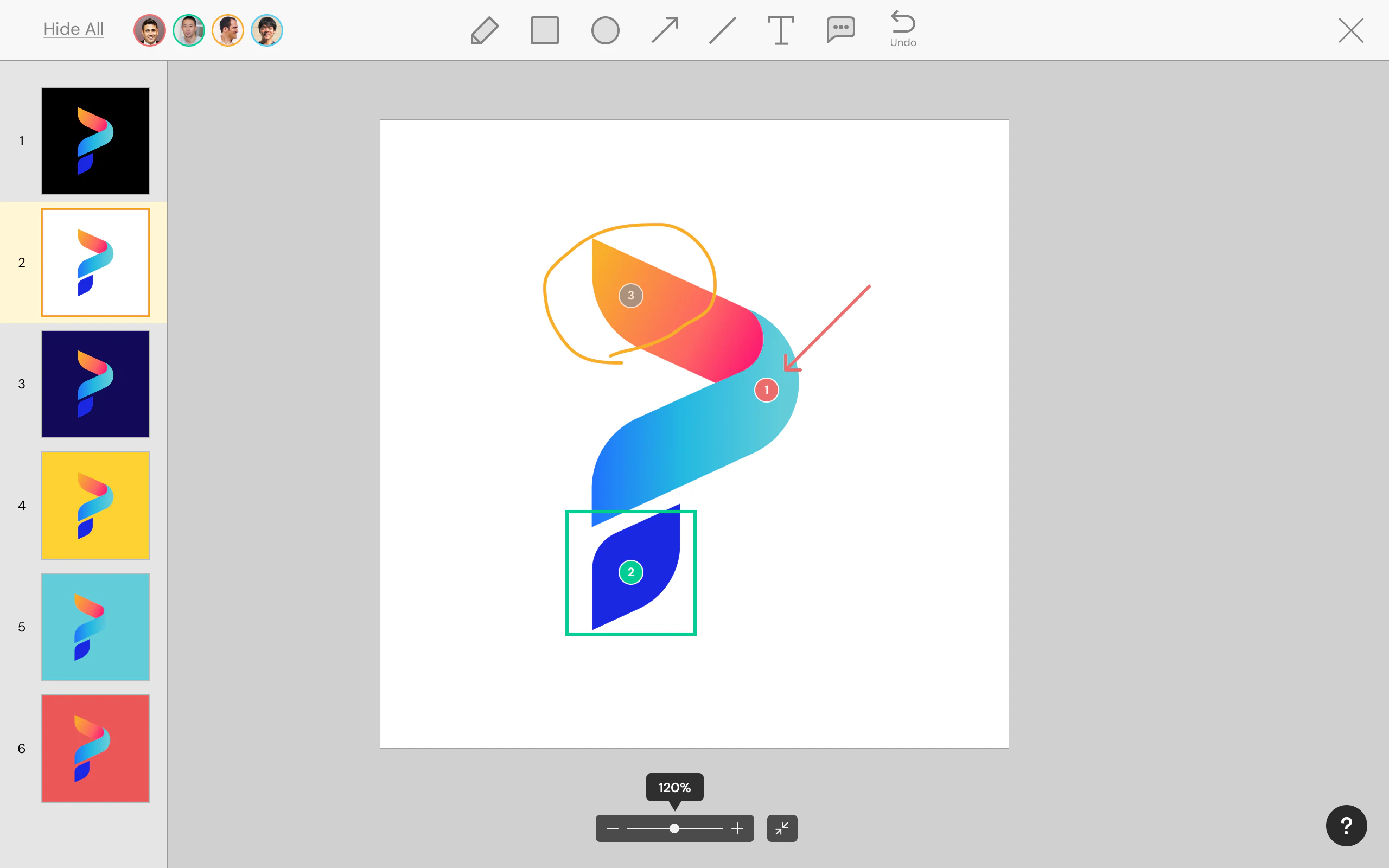Zoom in using the plus button
The width and height of the screenshot is (1389, 868).
tap(737, 828)
